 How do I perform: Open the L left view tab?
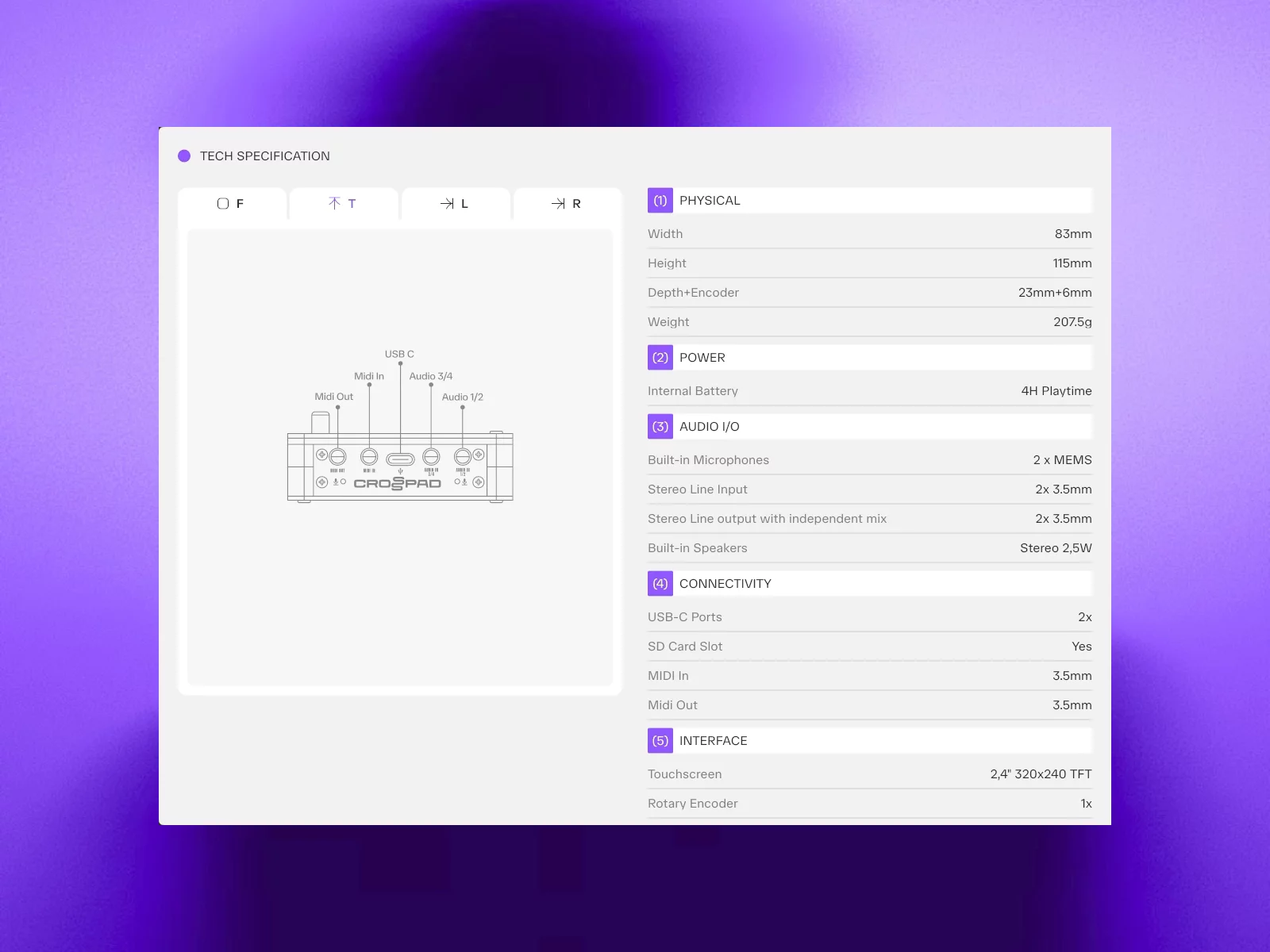(456, 204)
